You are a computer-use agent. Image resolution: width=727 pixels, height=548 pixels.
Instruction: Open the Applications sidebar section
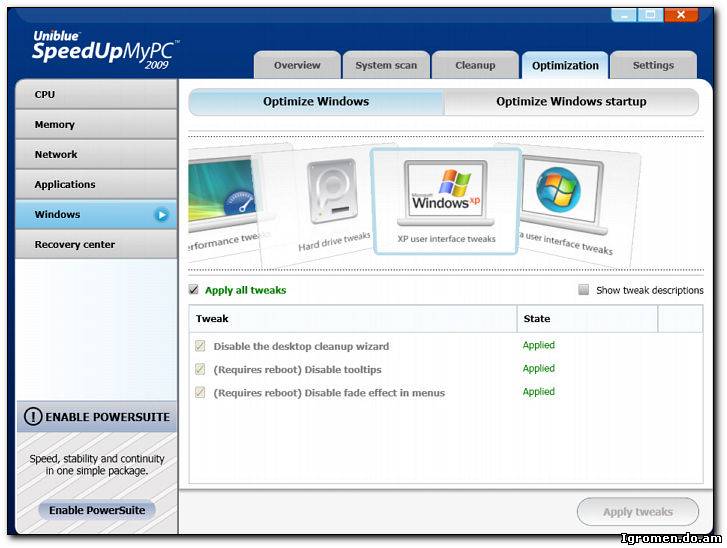click(x=96, y=185)
